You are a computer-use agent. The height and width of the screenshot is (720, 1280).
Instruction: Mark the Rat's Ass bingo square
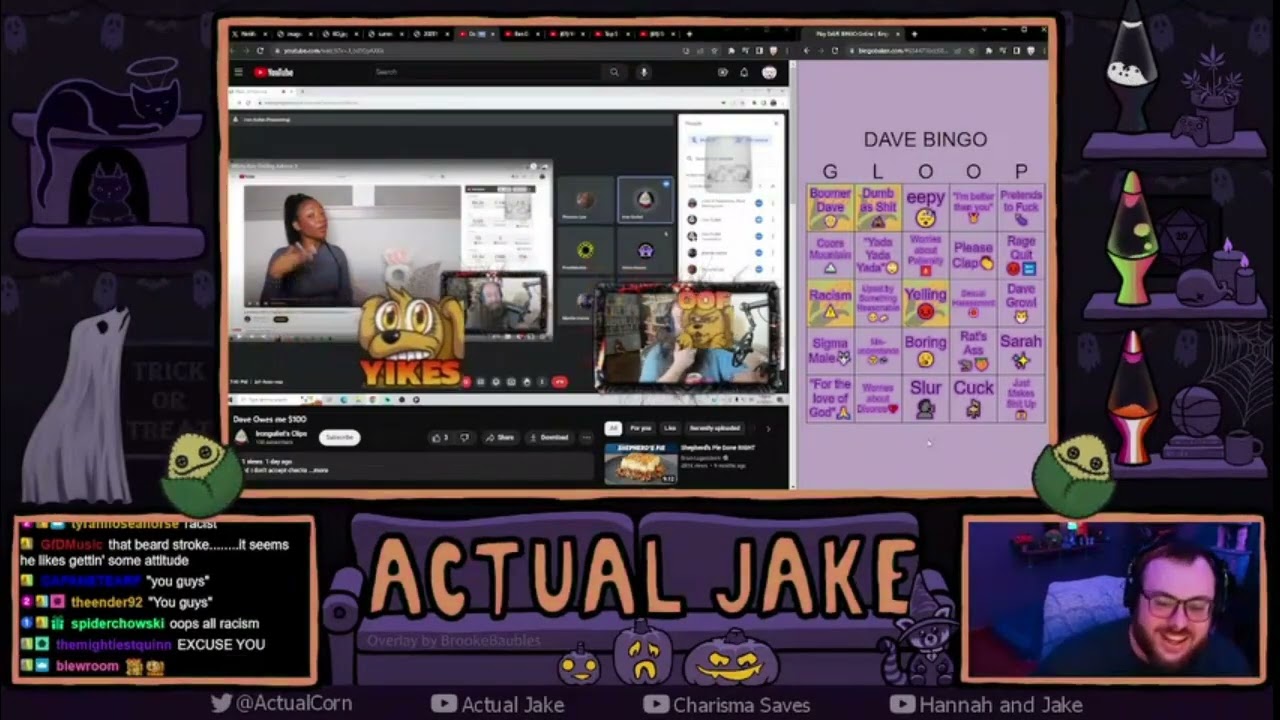point(974,351)
